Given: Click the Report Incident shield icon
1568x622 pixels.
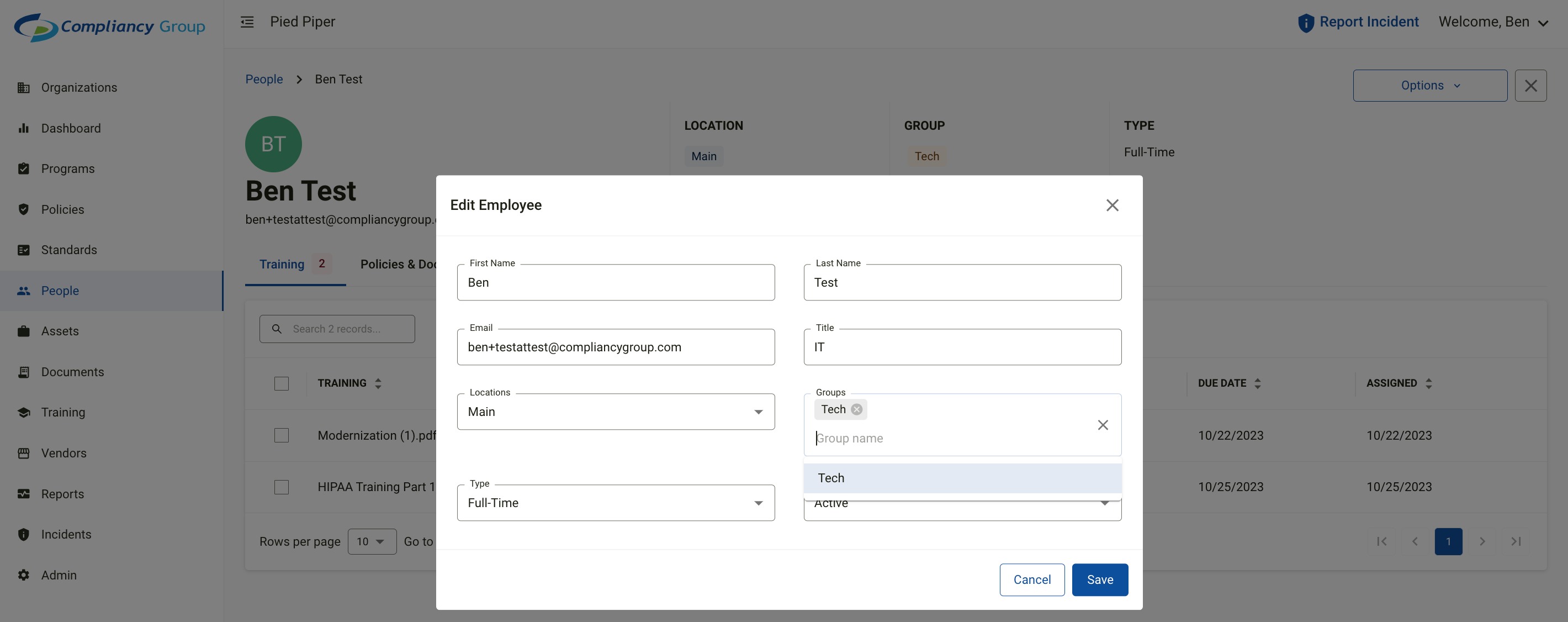Looking at the screenshot, I should pos(1306,23).
